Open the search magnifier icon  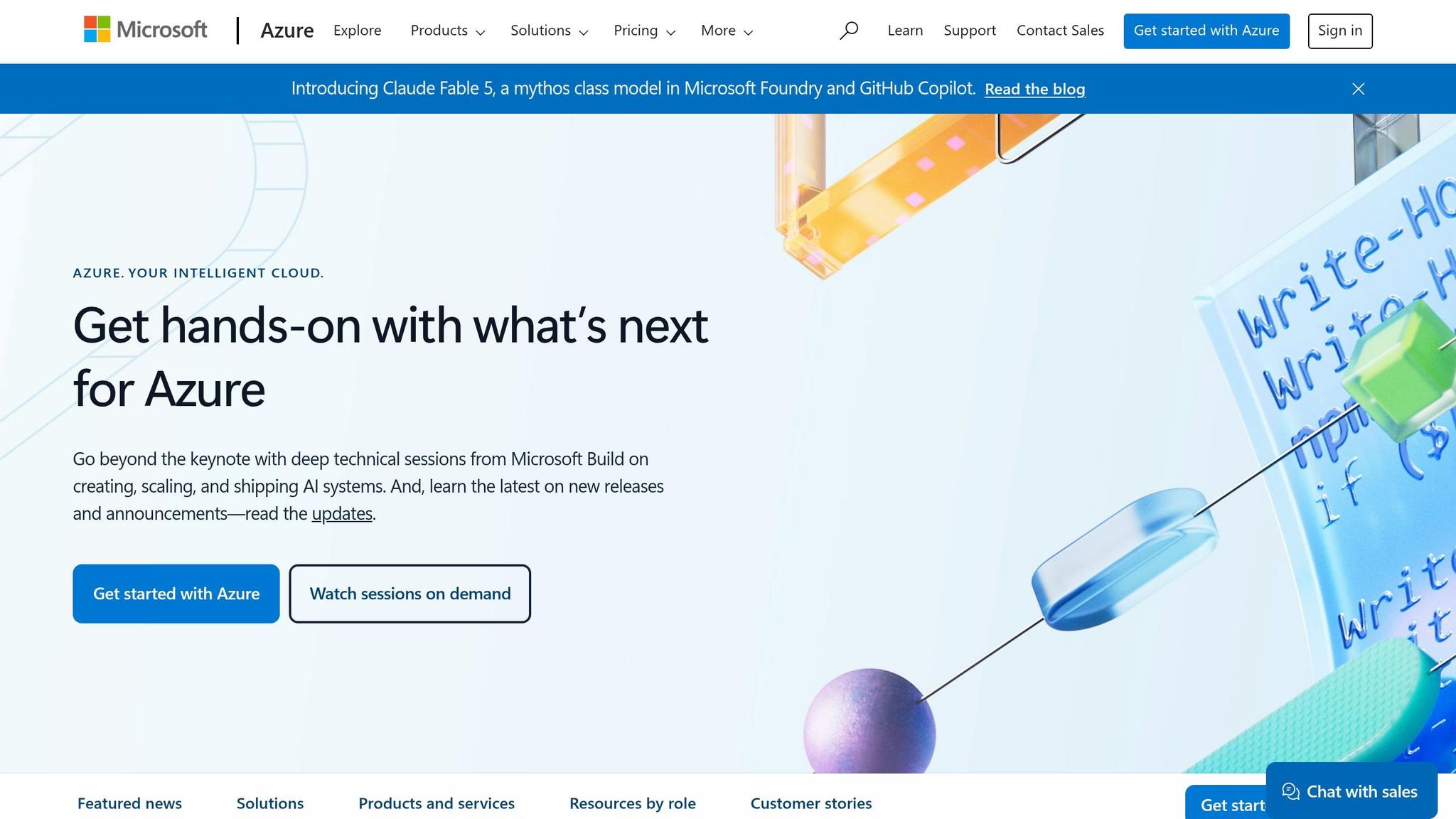coord(848,31)
